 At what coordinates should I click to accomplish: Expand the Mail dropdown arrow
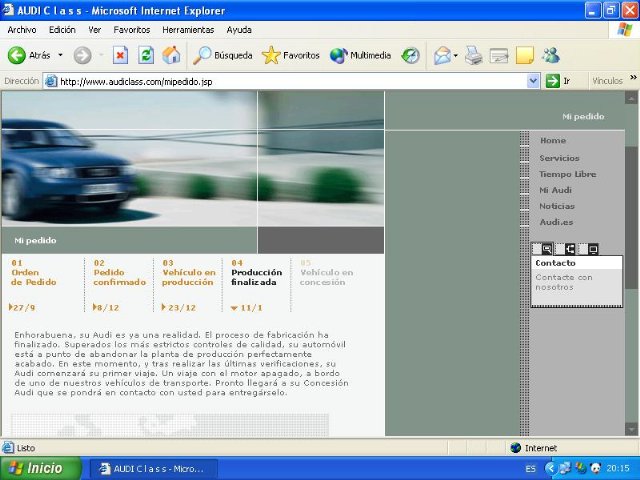click(456, 56)
